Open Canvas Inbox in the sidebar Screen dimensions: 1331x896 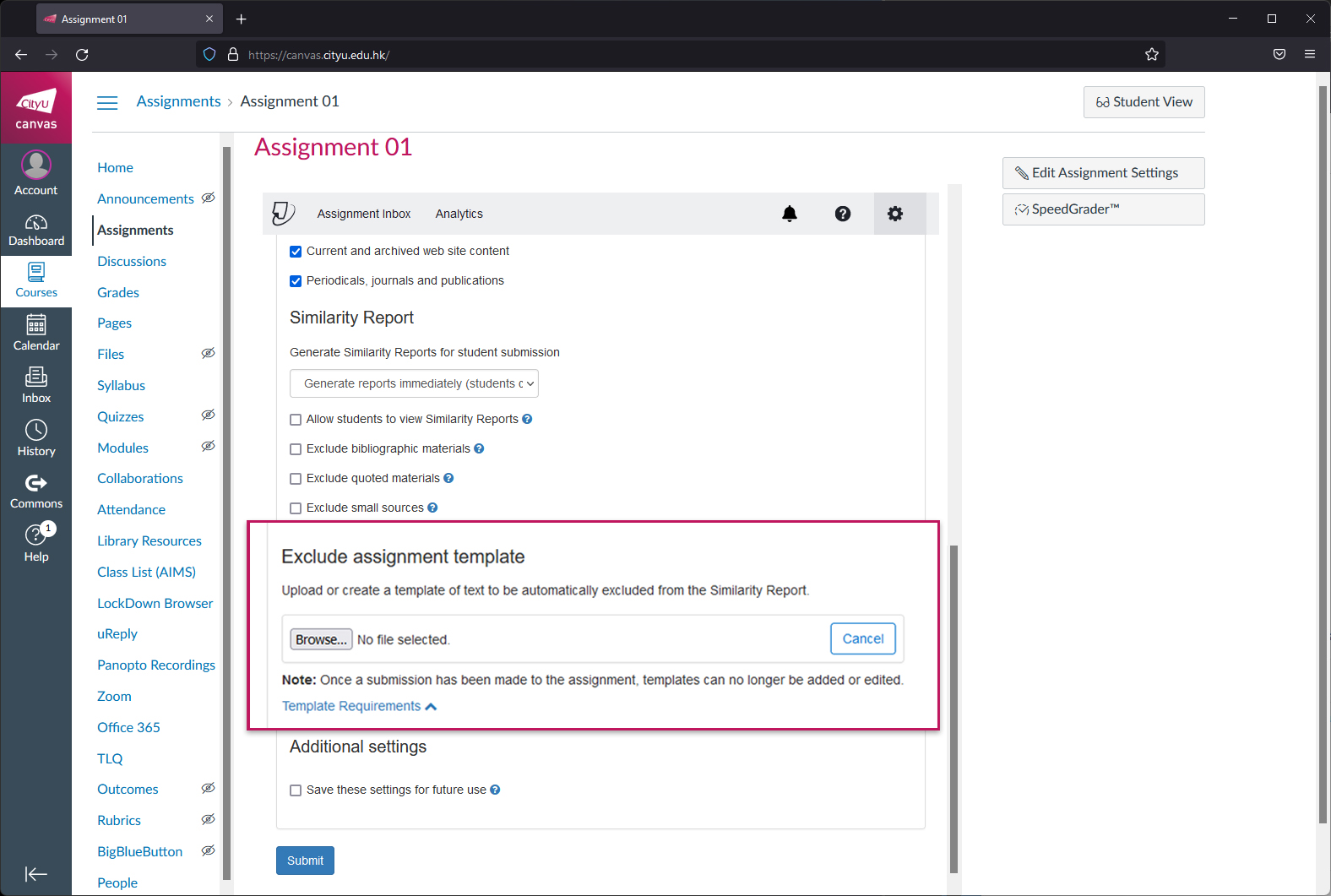pyautogui.click(x=36, y=385)
